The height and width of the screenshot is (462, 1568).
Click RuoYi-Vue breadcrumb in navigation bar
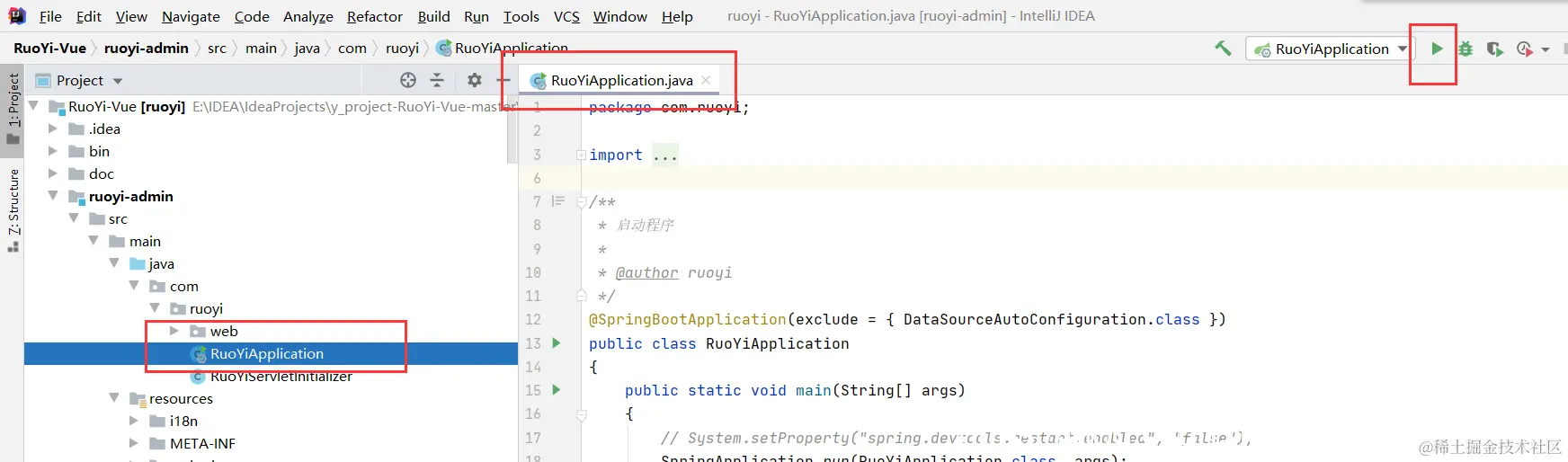(x=49, y=49)
